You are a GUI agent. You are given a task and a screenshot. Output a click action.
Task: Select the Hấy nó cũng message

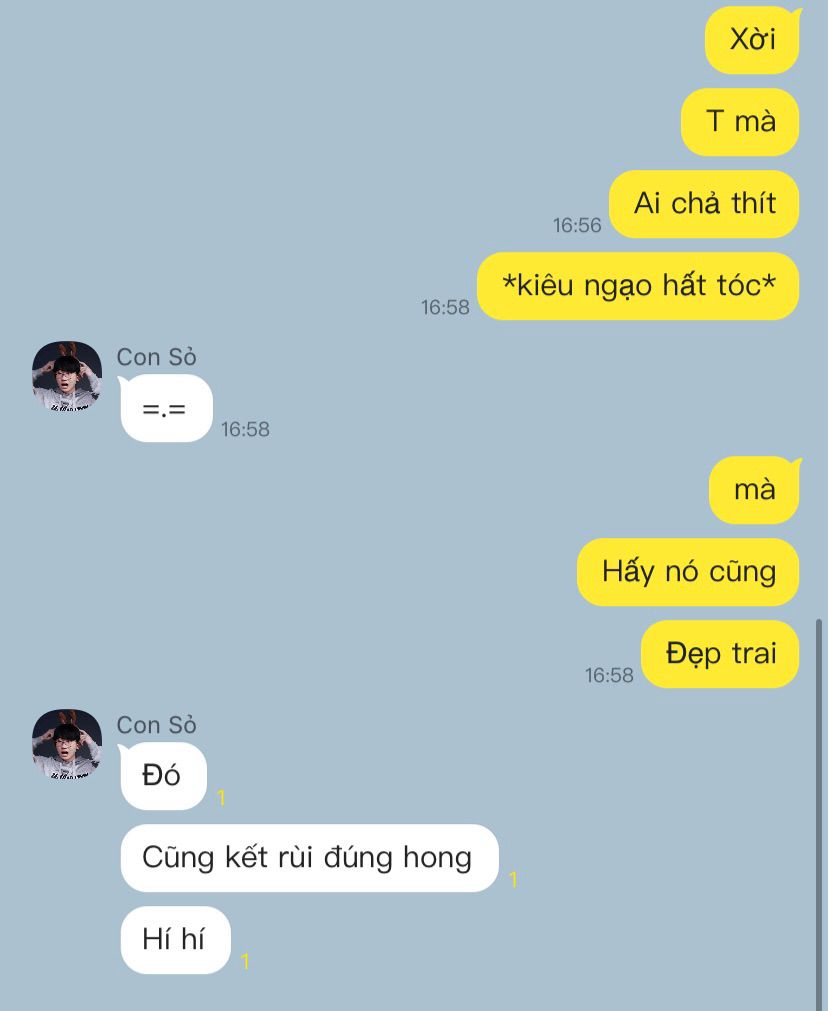click(x=688, y=572)
